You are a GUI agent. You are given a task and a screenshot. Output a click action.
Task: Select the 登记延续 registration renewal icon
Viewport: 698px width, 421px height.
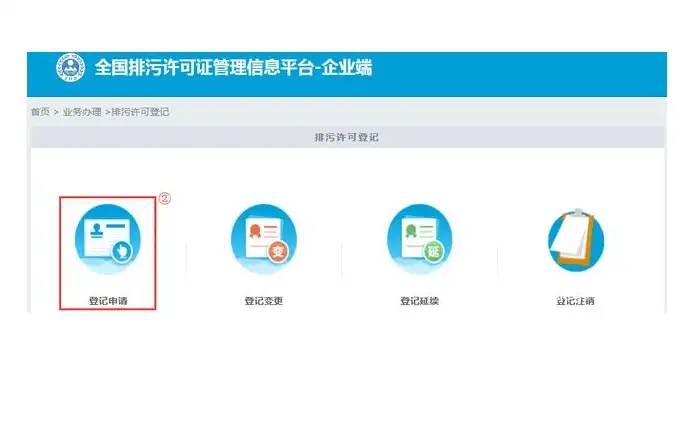click(420, 239)
